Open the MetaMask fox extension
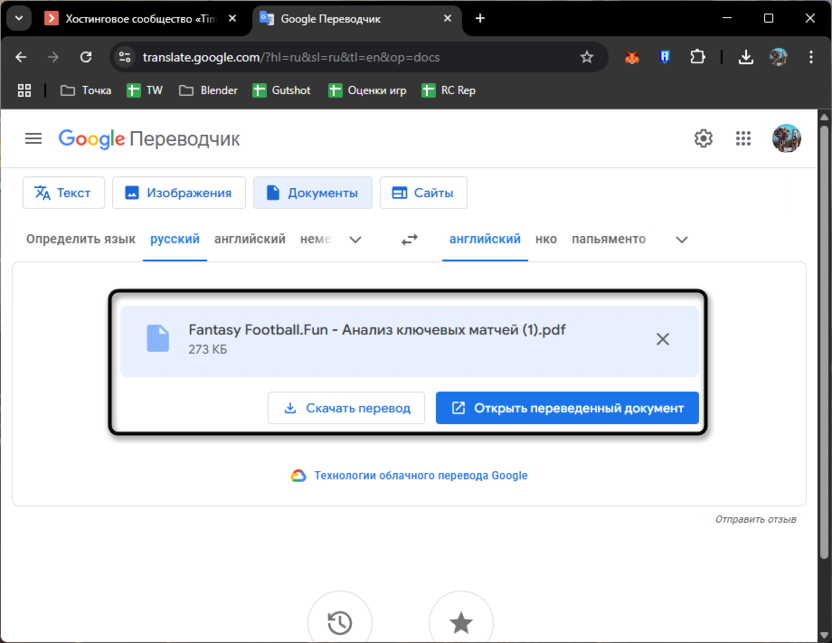 click(x=631, y=57)
